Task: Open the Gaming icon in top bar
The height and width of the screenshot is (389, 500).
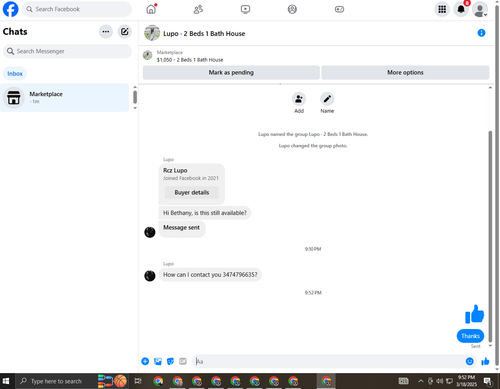Action: 339,9
